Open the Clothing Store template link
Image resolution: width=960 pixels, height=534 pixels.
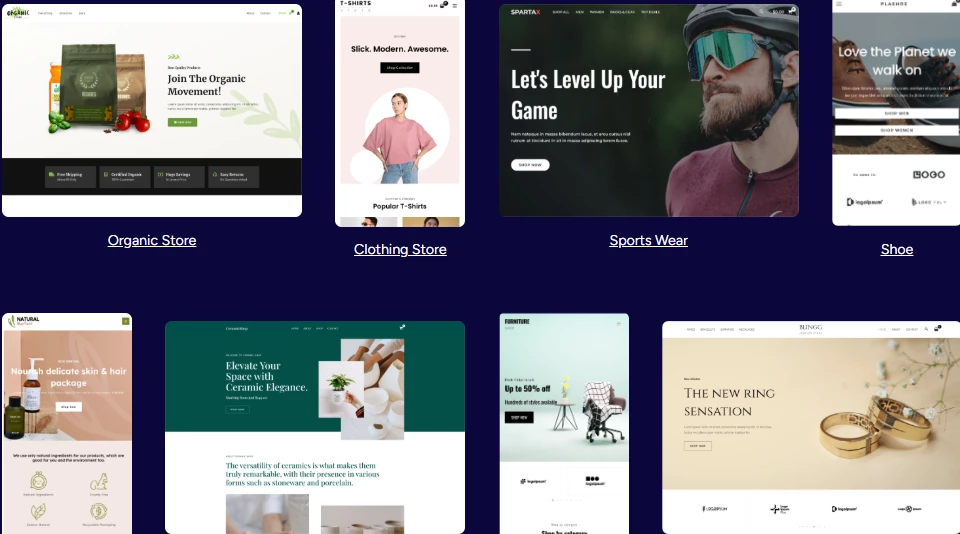click(x=400, y=249)
